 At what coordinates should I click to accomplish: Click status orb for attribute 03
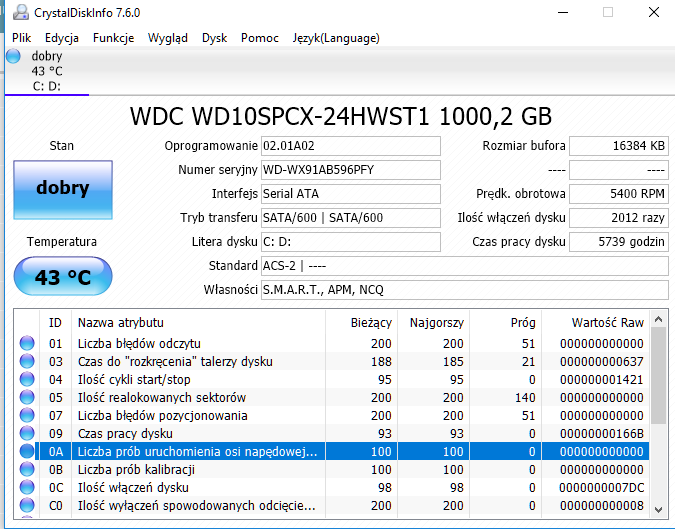27,361
